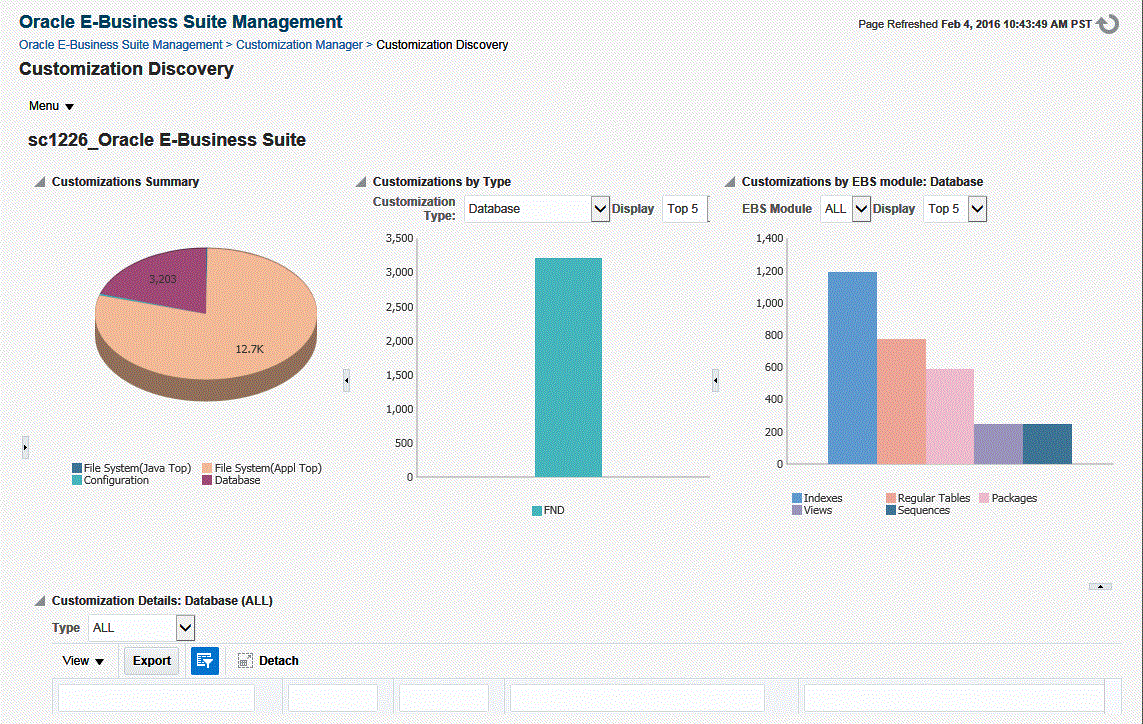
Task: Open Oracle E-Business Suite Management breadcrumb link
Action: [120, 44]
